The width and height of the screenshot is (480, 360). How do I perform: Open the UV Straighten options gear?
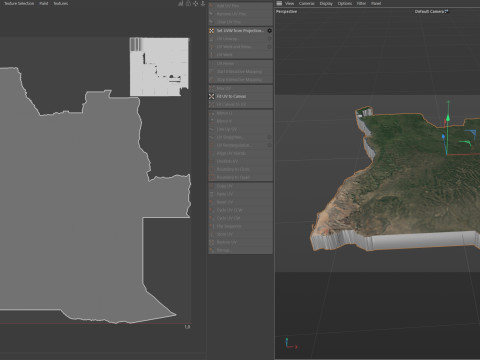(269, 137)
